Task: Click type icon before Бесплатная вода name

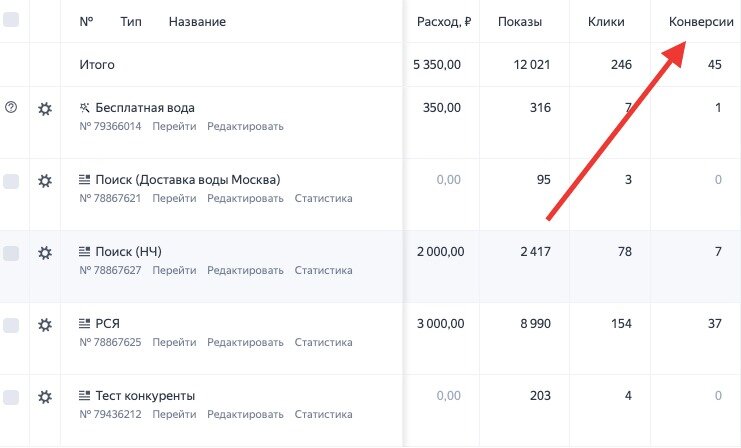Action: tap(84, 107)
